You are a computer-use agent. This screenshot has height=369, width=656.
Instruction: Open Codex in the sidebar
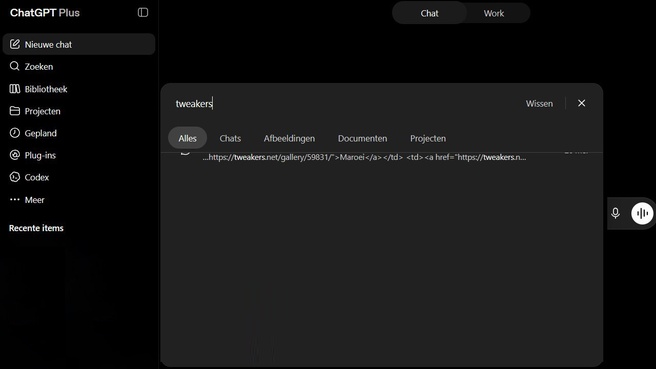tap(79, 177)
